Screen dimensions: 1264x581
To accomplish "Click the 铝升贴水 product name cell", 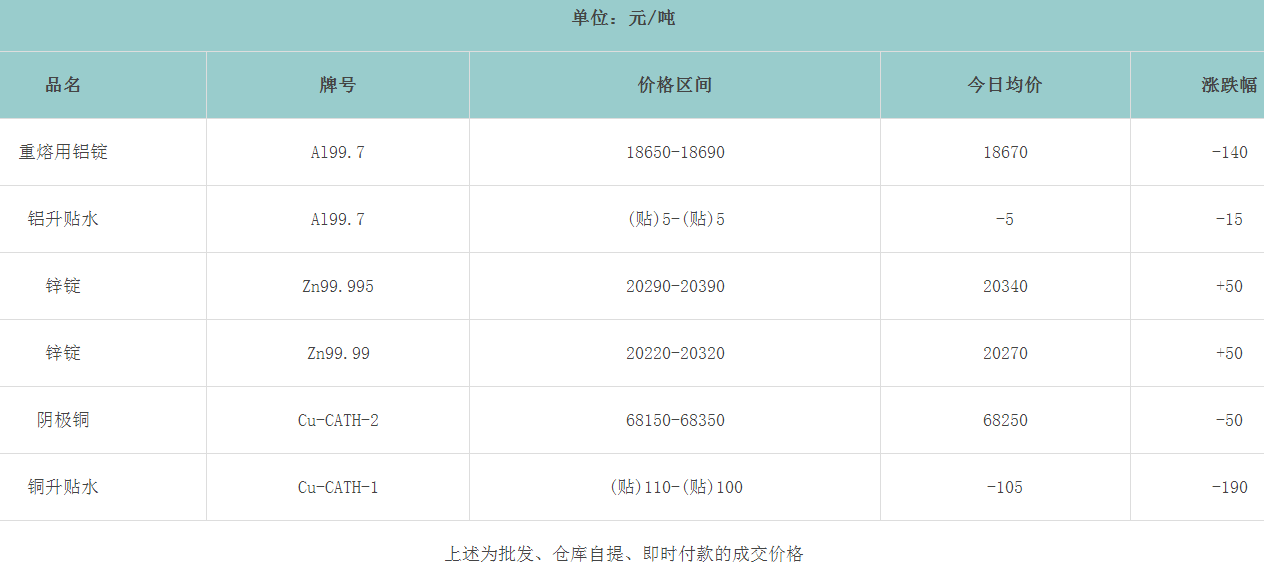I will tap(63, 219).
